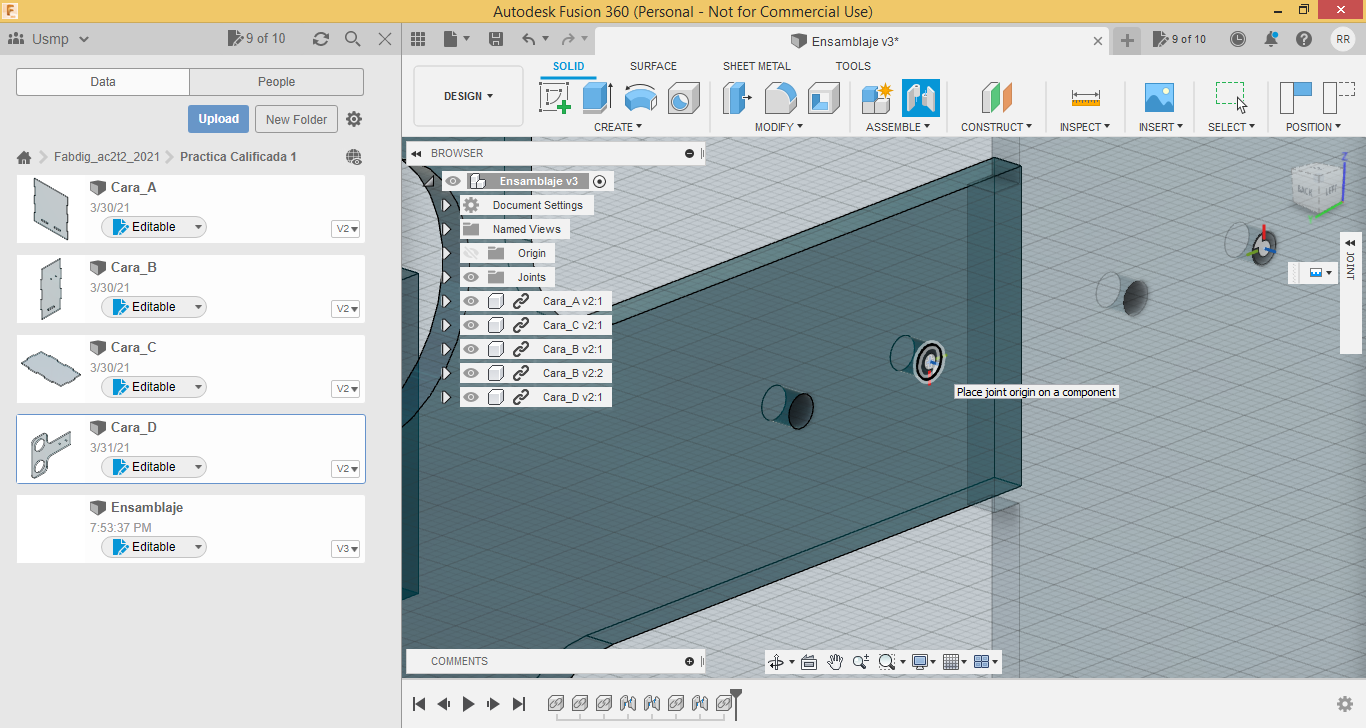Switch to the TOOLS tab
This screenshot has width=1366, height=728.
853,66
